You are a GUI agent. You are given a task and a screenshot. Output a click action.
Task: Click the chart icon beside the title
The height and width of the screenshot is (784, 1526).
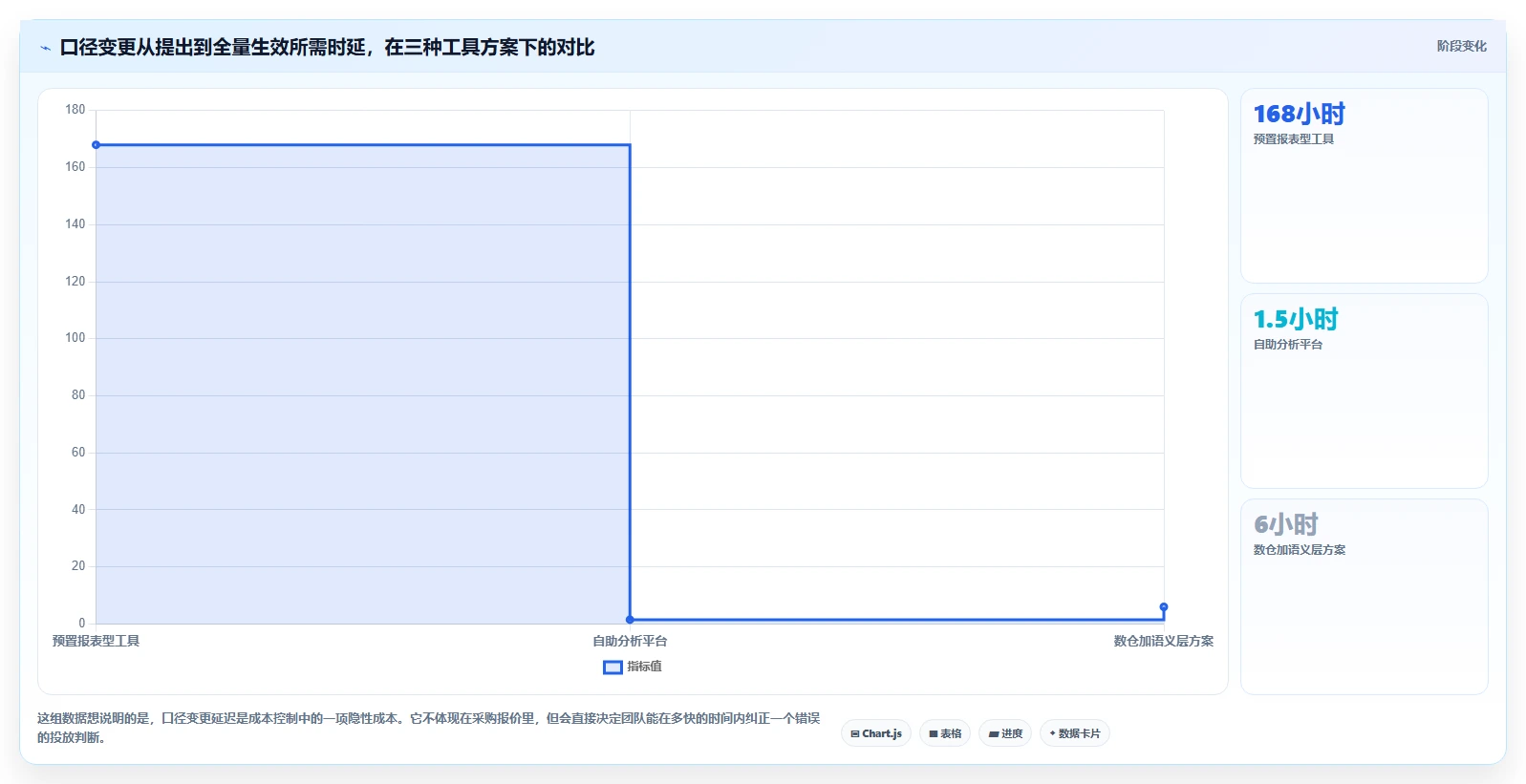click(x=45, y=48)
